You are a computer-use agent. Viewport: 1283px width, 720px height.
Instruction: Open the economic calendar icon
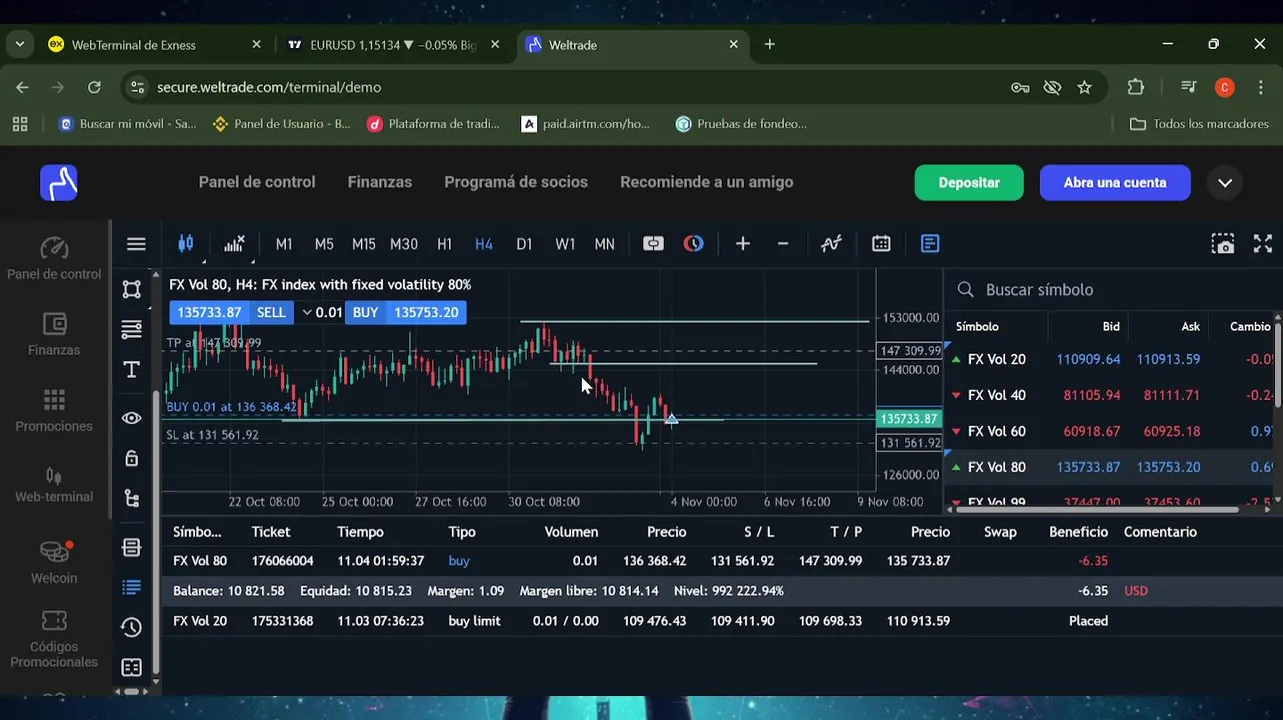pos(881,244)
